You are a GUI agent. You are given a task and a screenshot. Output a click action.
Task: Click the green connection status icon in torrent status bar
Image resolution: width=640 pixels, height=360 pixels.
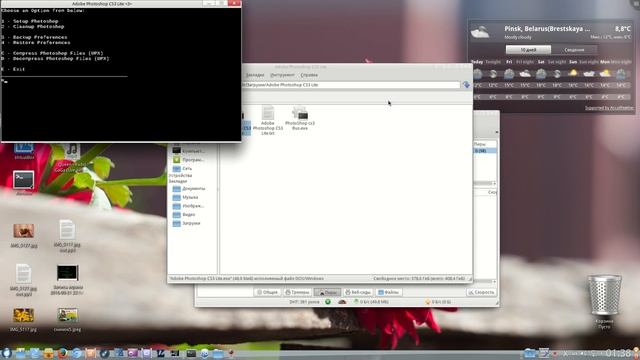[x=328, y=302]
